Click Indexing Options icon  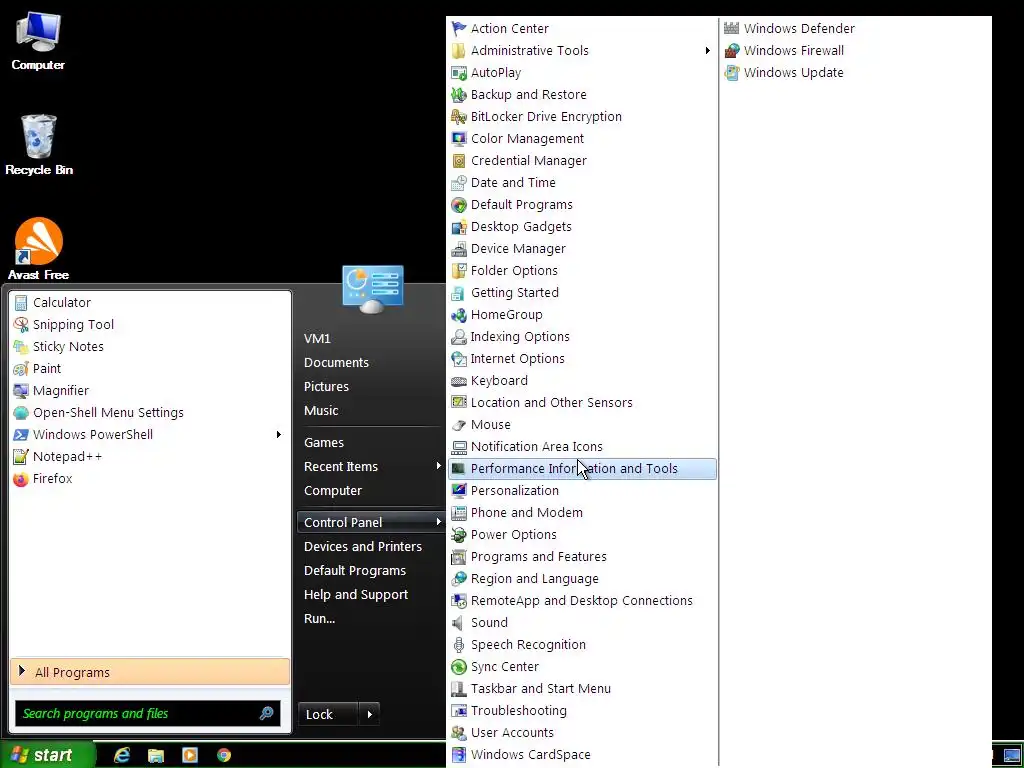click(459, 336)
